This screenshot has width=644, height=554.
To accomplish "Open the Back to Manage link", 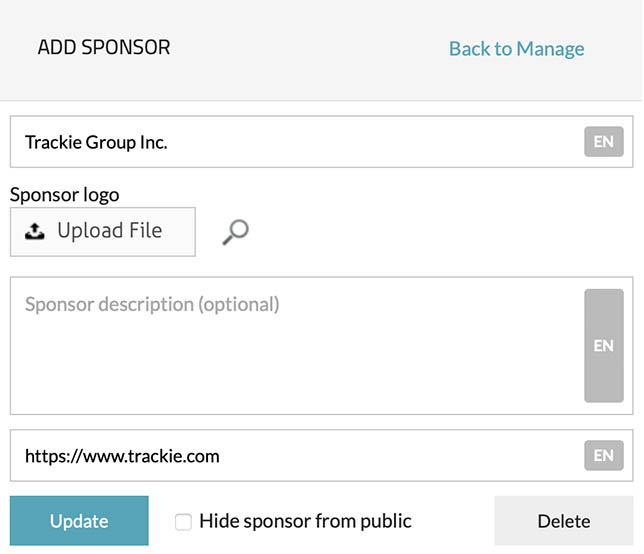I will click(x=516, y=49).
